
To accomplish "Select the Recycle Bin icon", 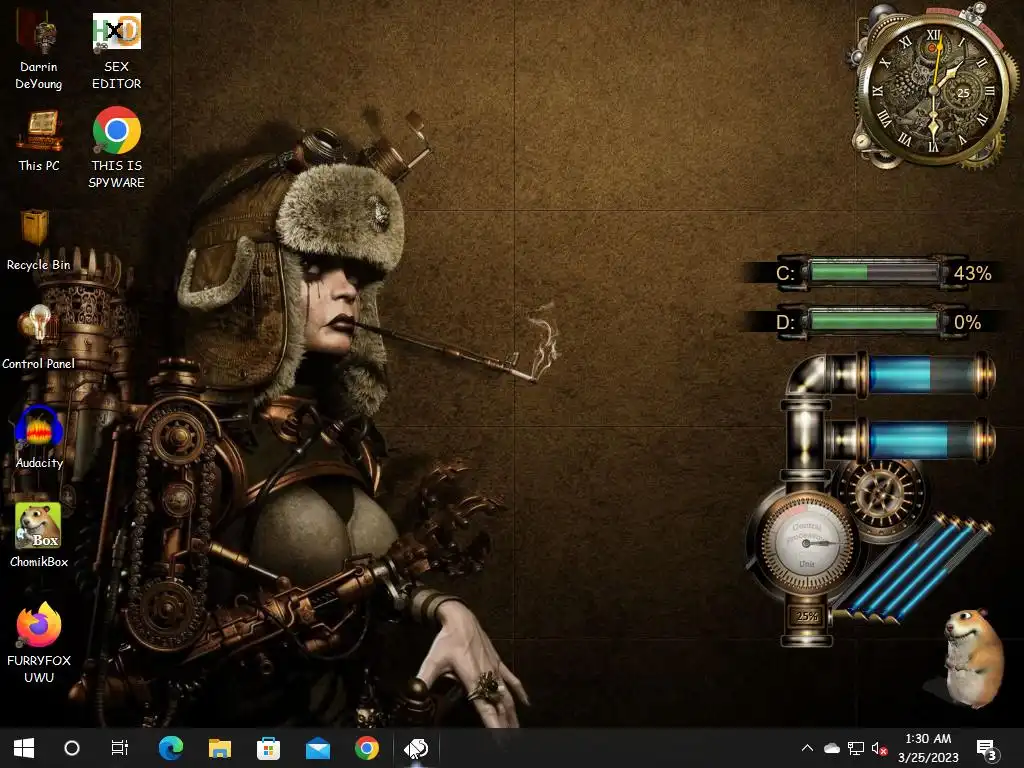I will [39, 239].
